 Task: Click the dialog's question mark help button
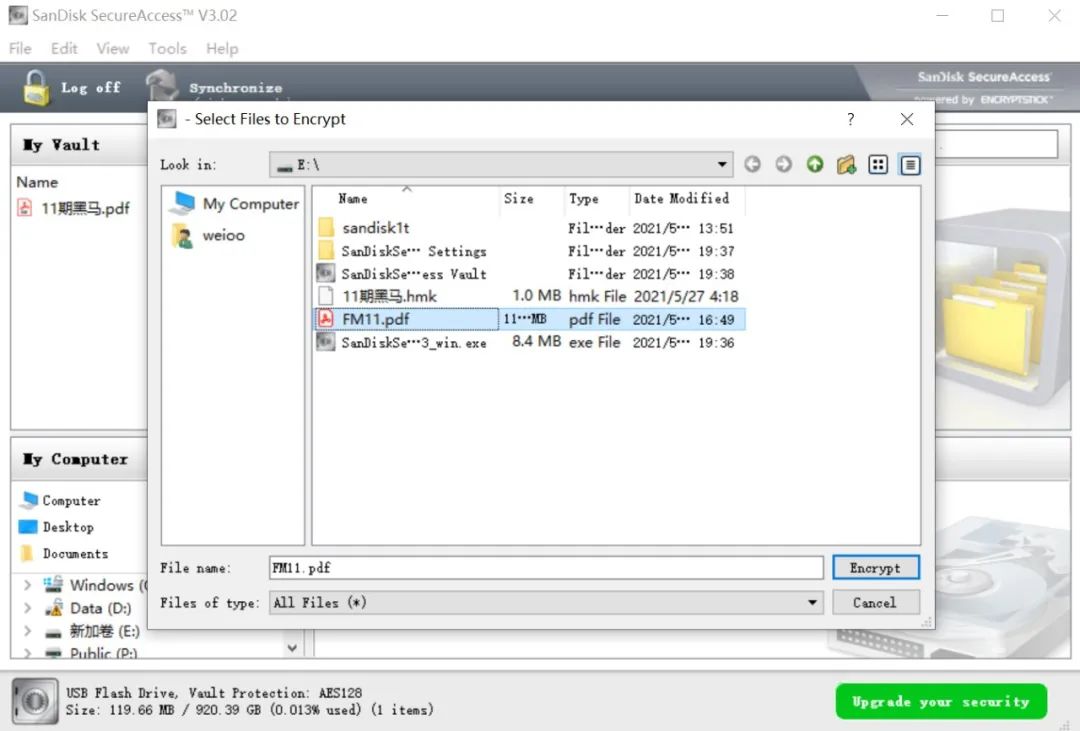[851, 119]
